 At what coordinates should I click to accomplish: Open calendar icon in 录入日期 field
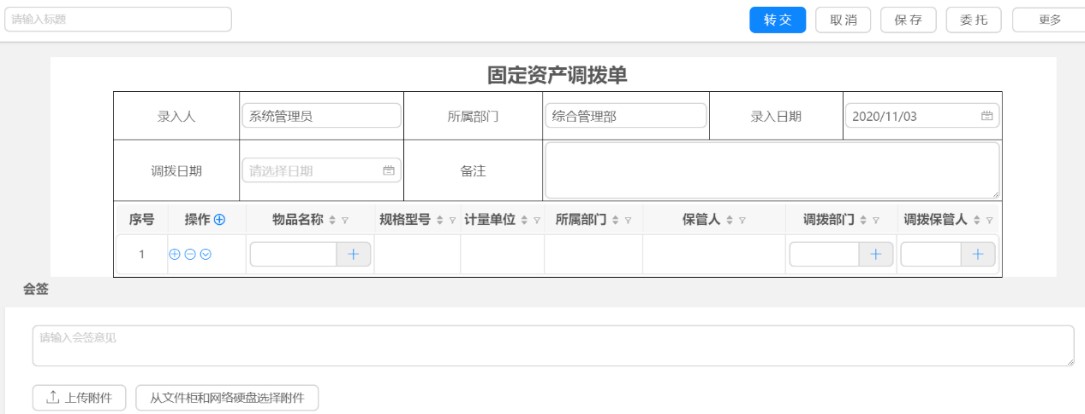click(x=987, y=116)
